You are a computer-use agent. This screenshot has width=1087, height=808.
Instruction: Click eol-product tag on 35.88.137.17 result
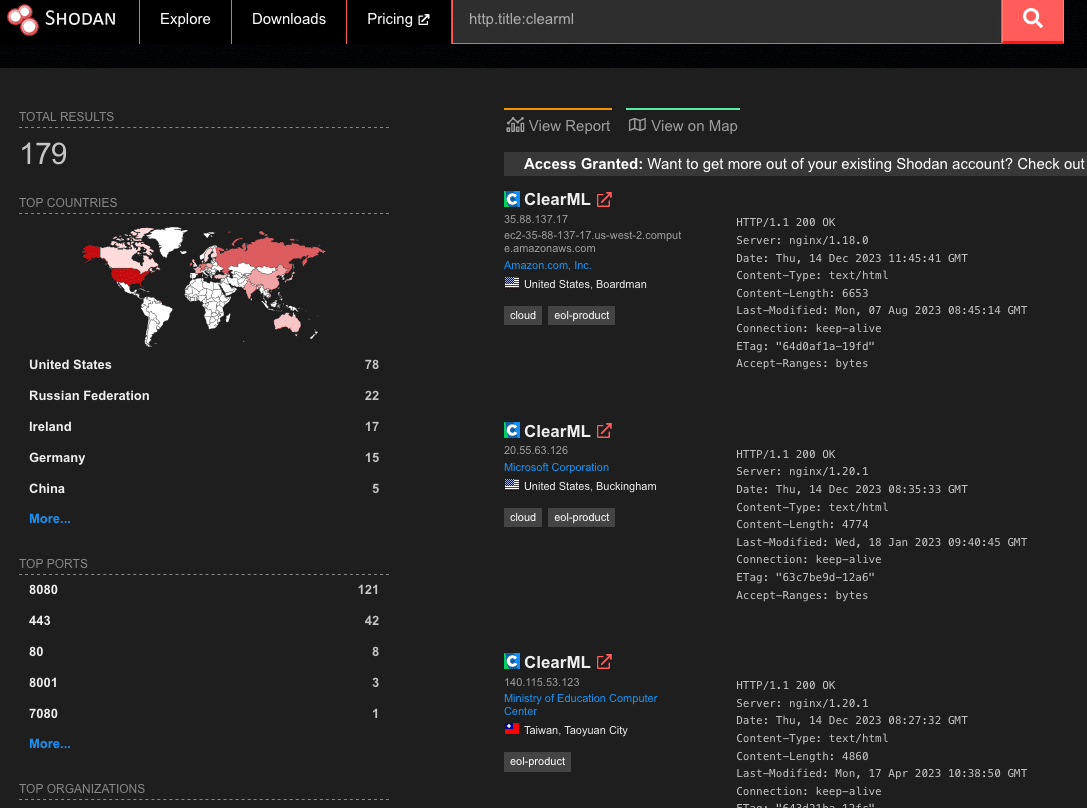[582, 315]
